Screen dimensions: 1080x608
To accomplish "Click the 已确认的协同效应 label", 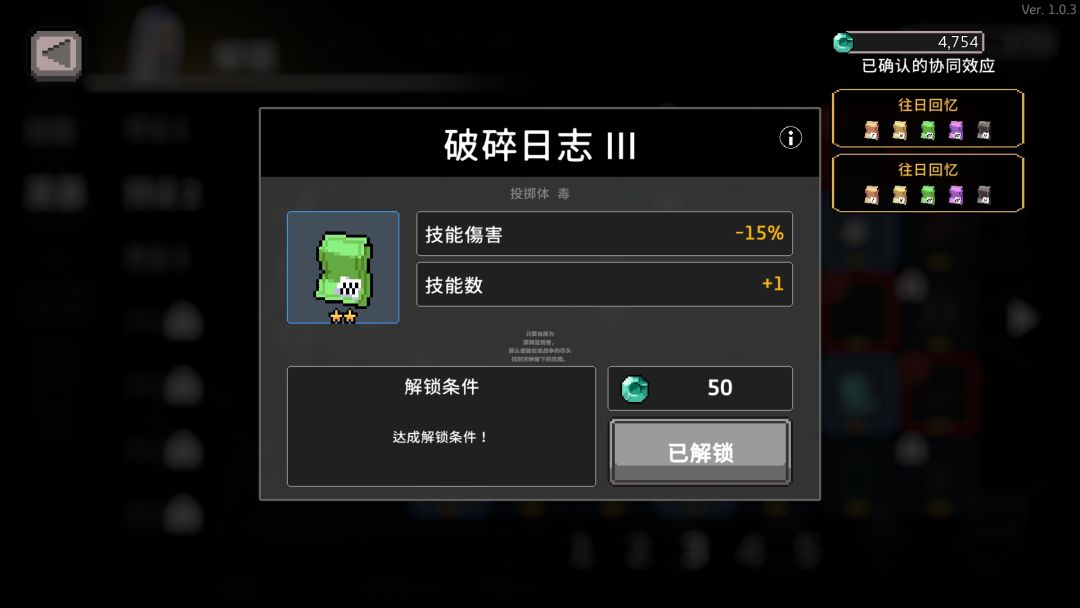I will tap(928, 66).
